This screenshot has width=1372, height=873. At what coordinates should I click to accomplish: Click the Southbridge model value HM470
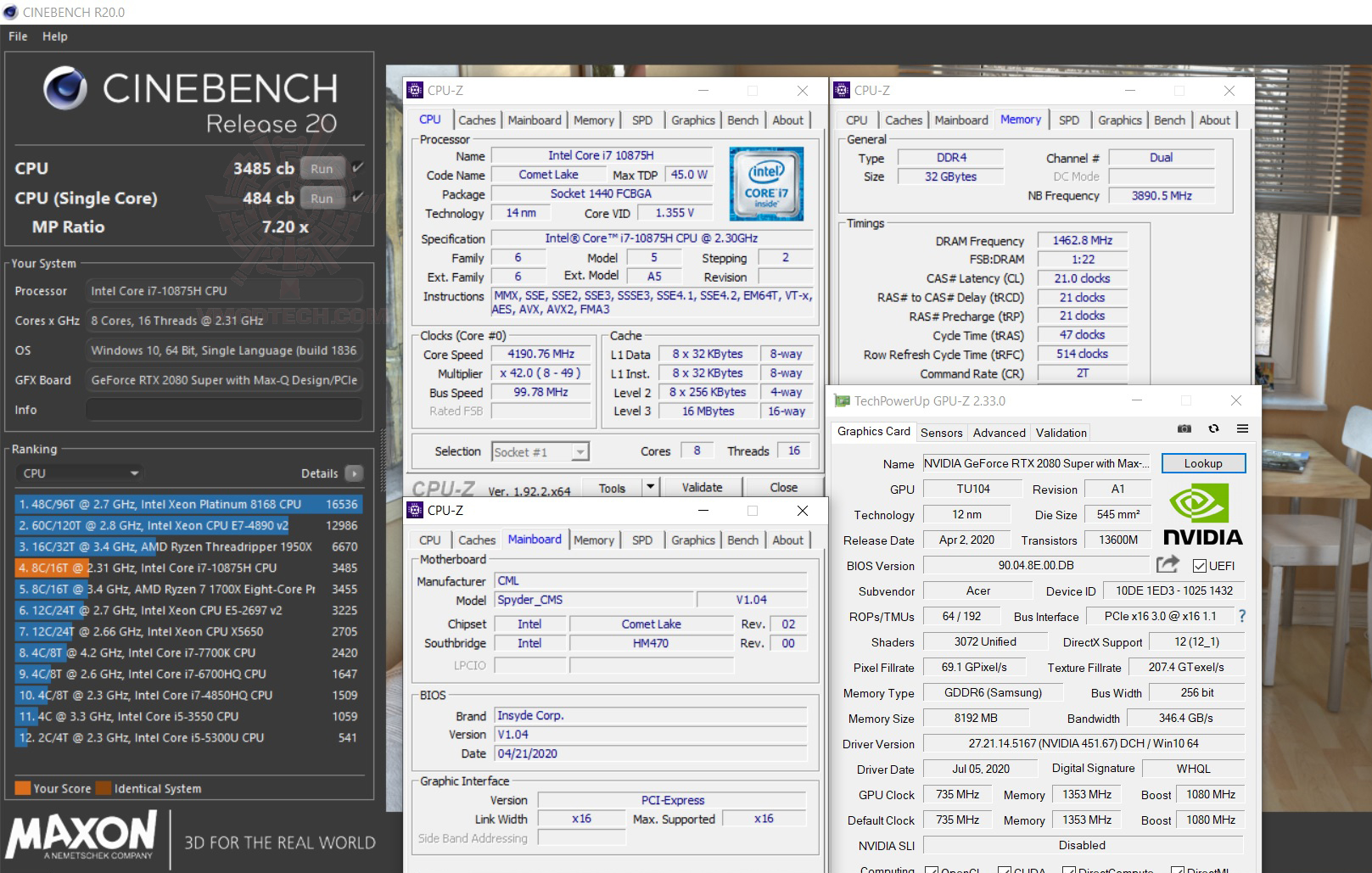click(651, 643)
